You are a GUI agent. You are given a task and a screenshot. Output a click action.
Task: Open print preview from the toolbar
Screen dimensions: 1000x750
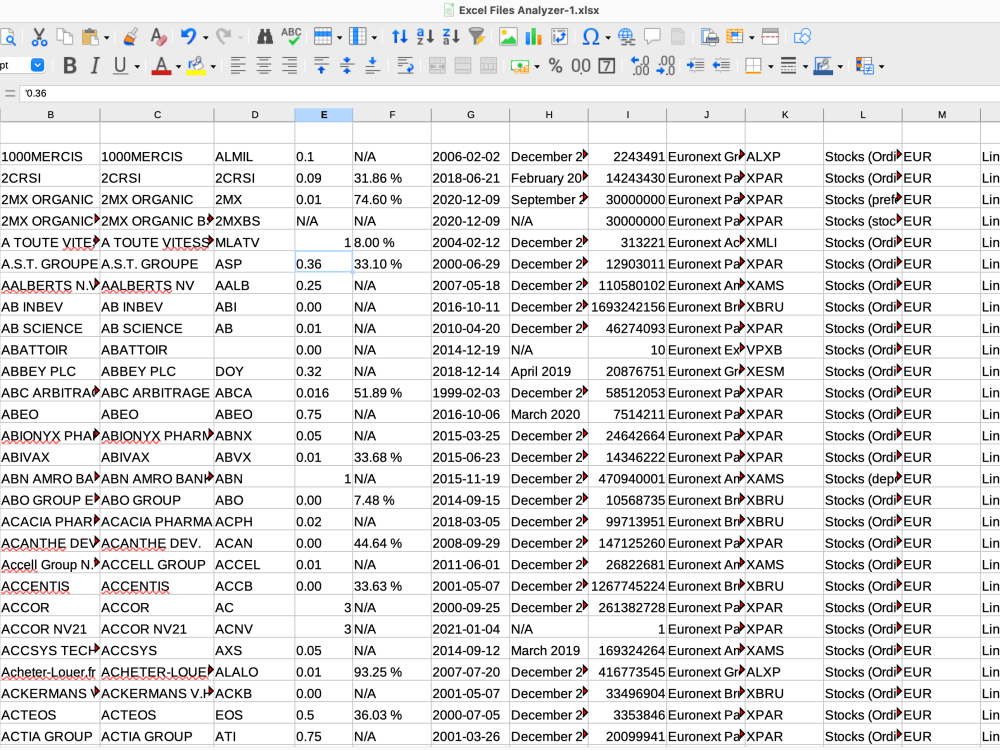[8, 38]
